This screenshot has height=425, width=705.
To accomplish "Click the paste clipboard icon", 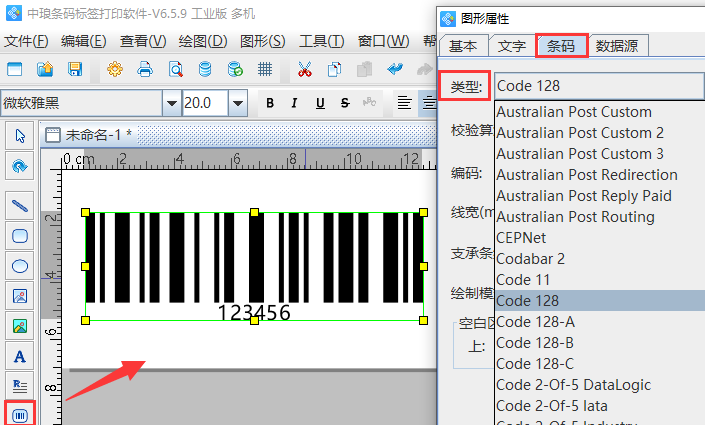I will pyautogui.click(x=364, y=69).
